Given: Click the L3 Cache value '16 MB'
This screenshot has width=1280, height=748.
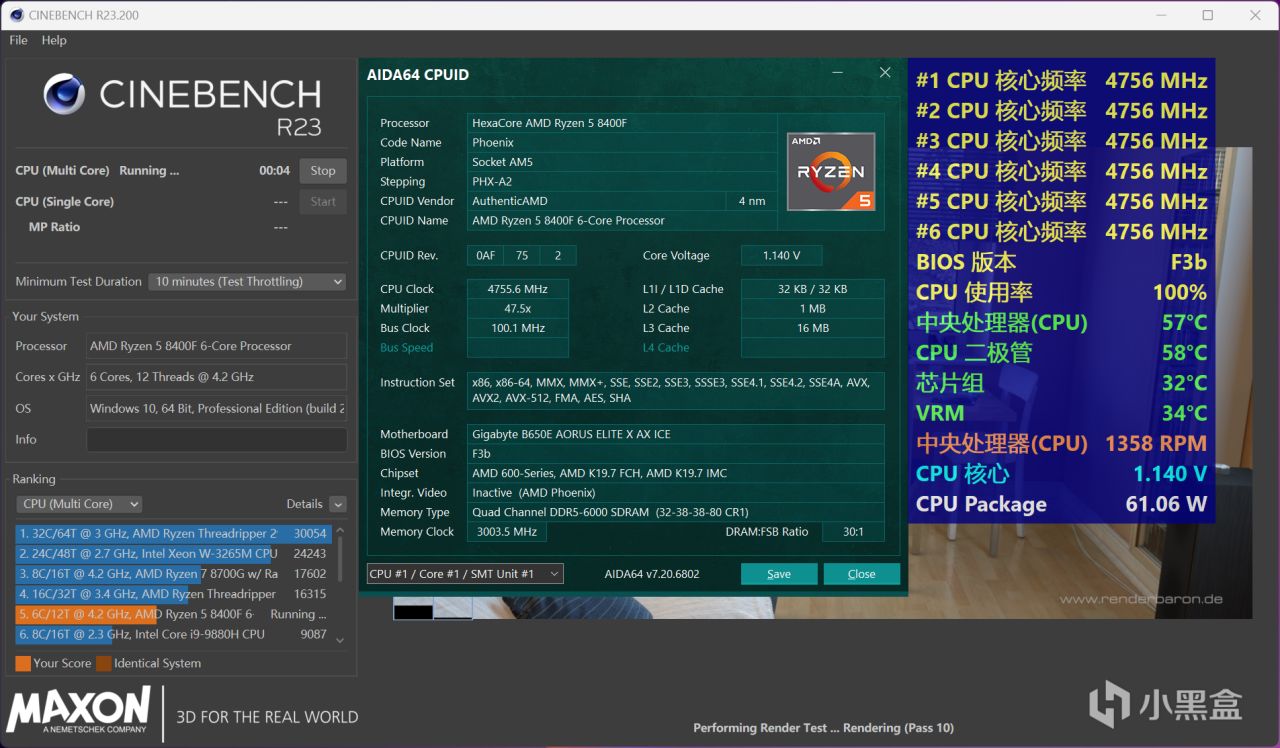Looking at the screenshot, I should [812, 328].
